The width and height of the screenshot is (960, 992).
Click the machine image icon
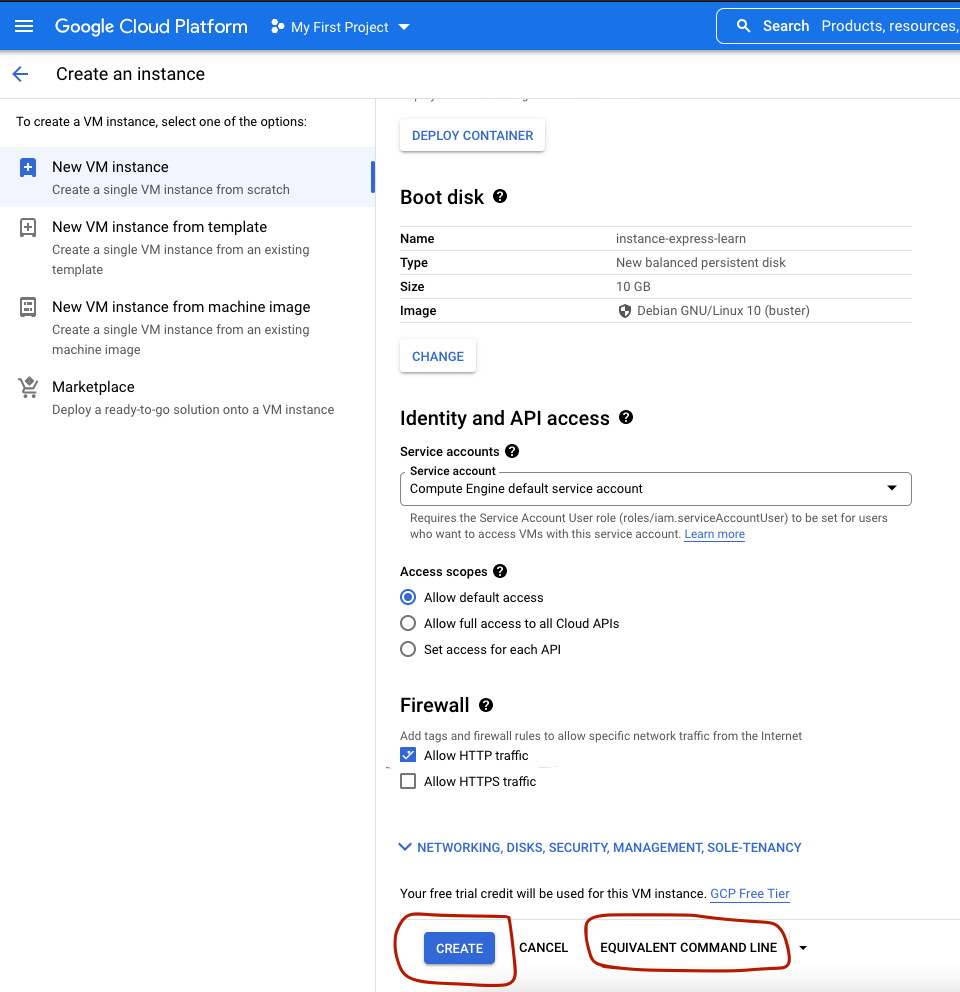pos(28,307)
